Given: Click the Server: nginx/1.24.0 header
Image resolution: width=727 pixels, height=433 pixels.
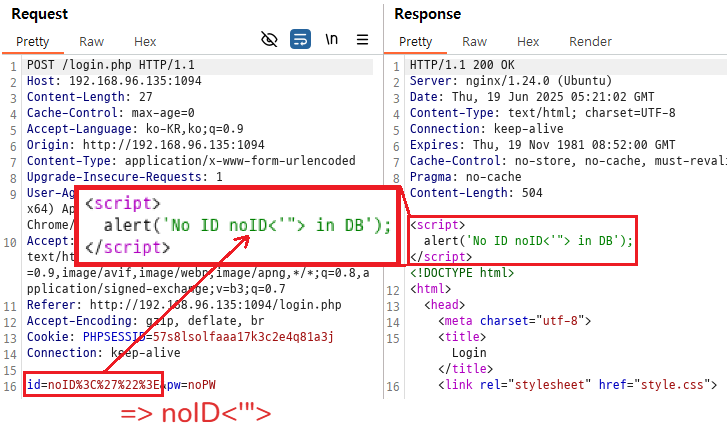Looking at the screenshot, I should point(511,81).
